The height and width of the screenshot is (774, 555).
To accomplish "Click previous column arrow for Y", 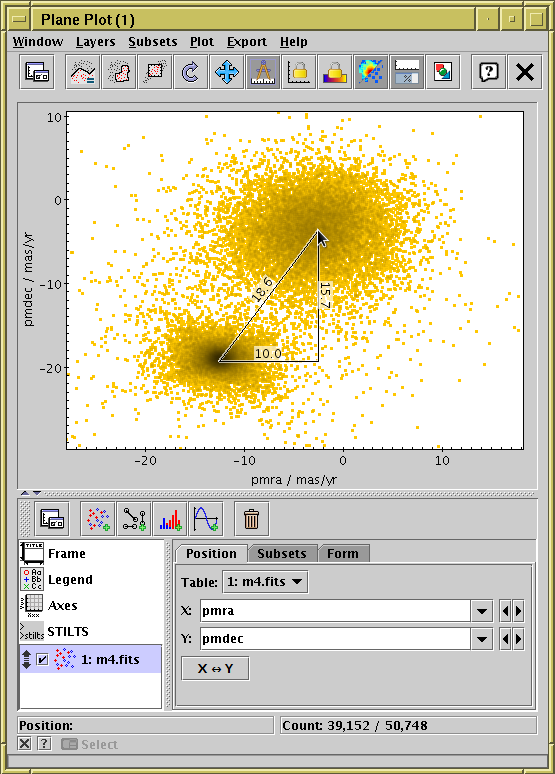I will coord(505,639).
